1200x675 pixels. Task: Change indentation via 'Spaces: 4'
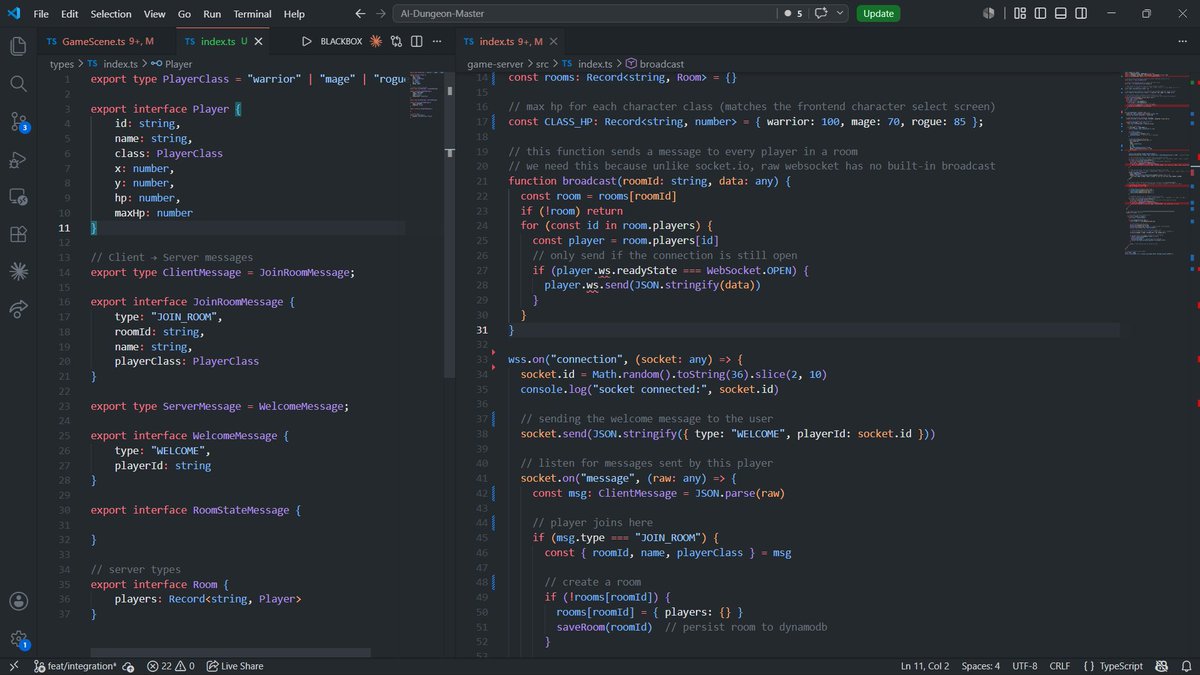[x=982, y=665]
